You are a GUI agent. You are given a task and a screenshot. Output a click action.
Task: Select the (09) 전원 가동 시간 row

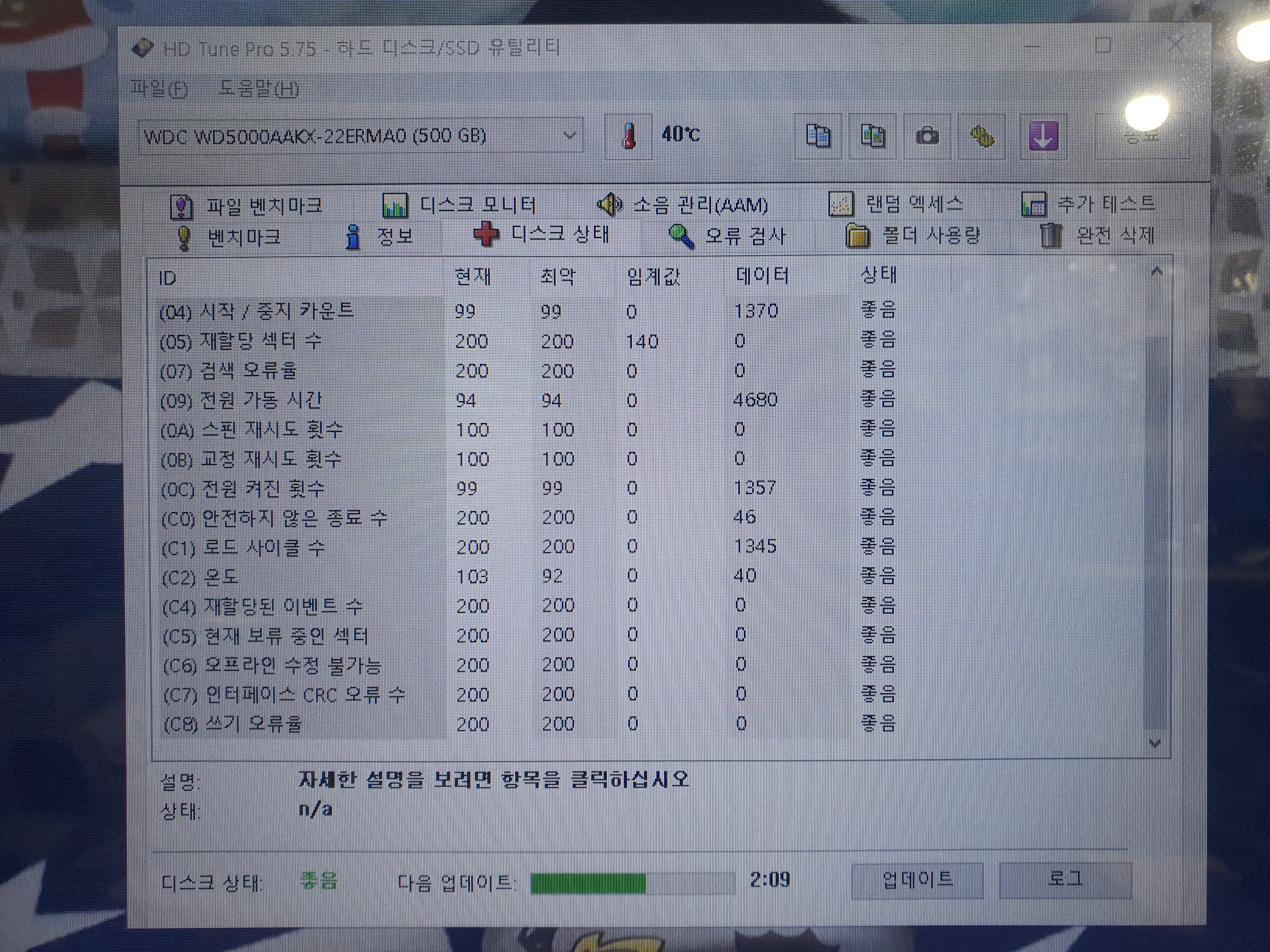pos(649,400)
